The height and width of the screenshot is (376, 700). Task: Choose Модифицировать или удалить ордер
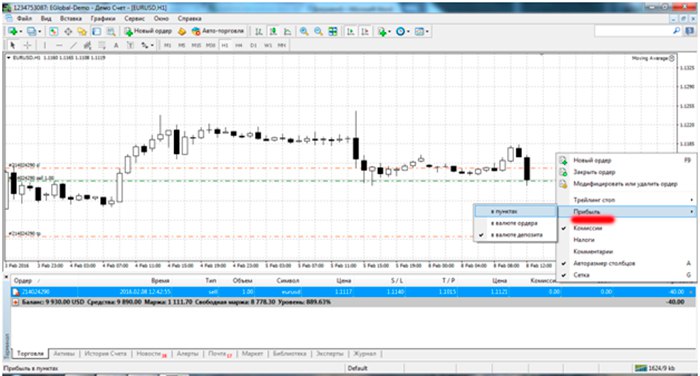click(625, 184)
